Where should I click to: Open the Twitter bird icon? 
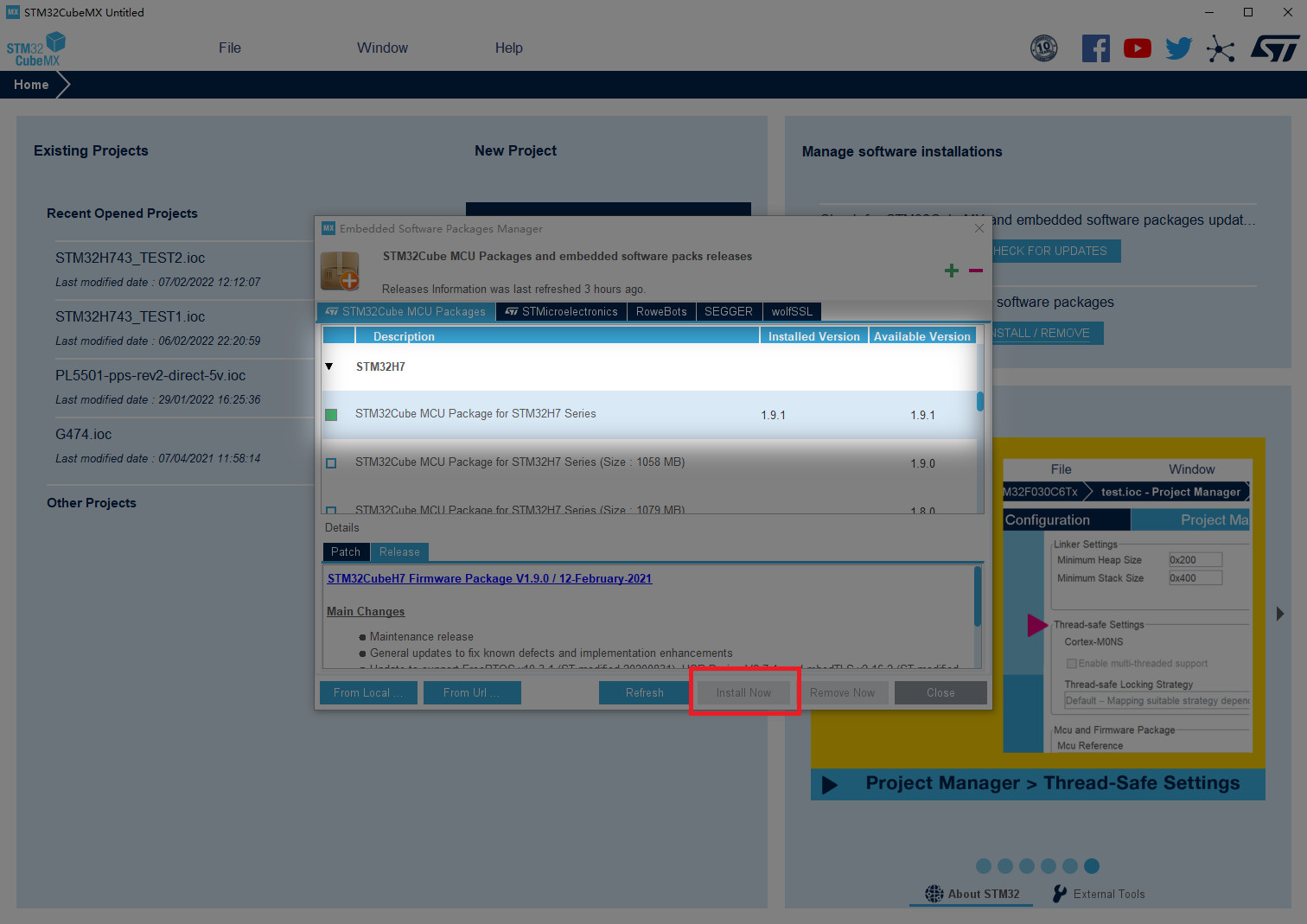(1178, 48)
